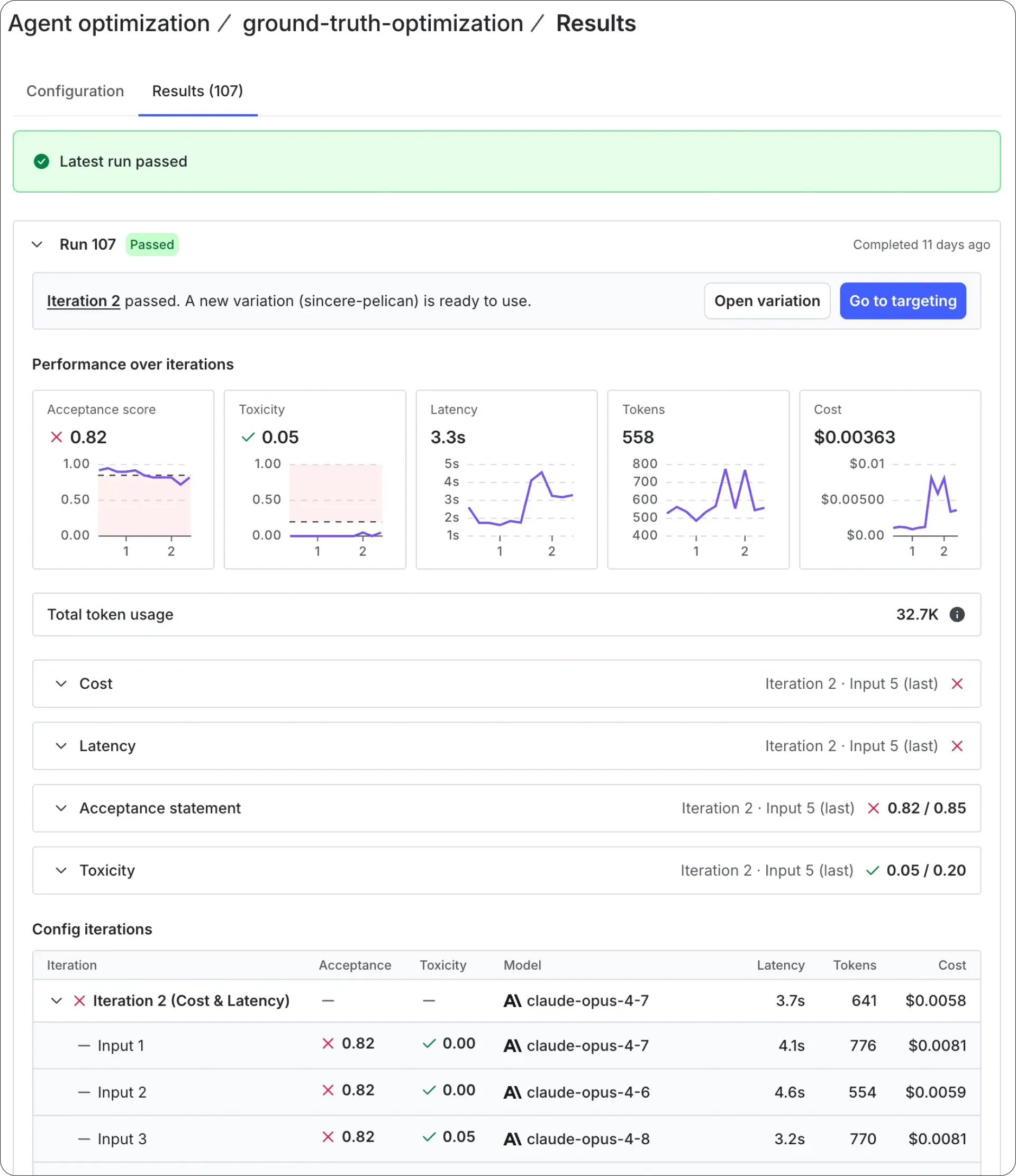
Task: Click the red X in the Latency section row
Action: tap(957, 746)
